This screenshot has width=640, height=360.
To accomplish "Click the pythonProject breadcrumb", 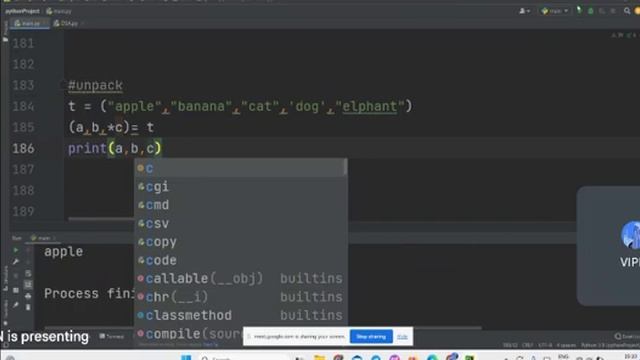I will (x=22, y=11).
